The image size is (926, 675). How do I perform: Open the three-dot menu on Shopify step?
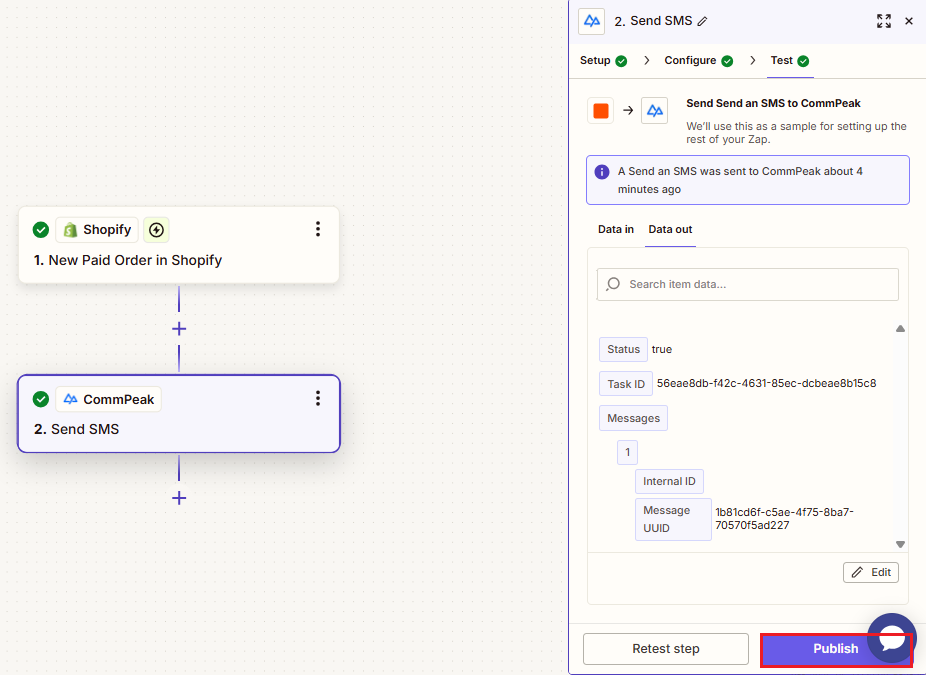318,229
